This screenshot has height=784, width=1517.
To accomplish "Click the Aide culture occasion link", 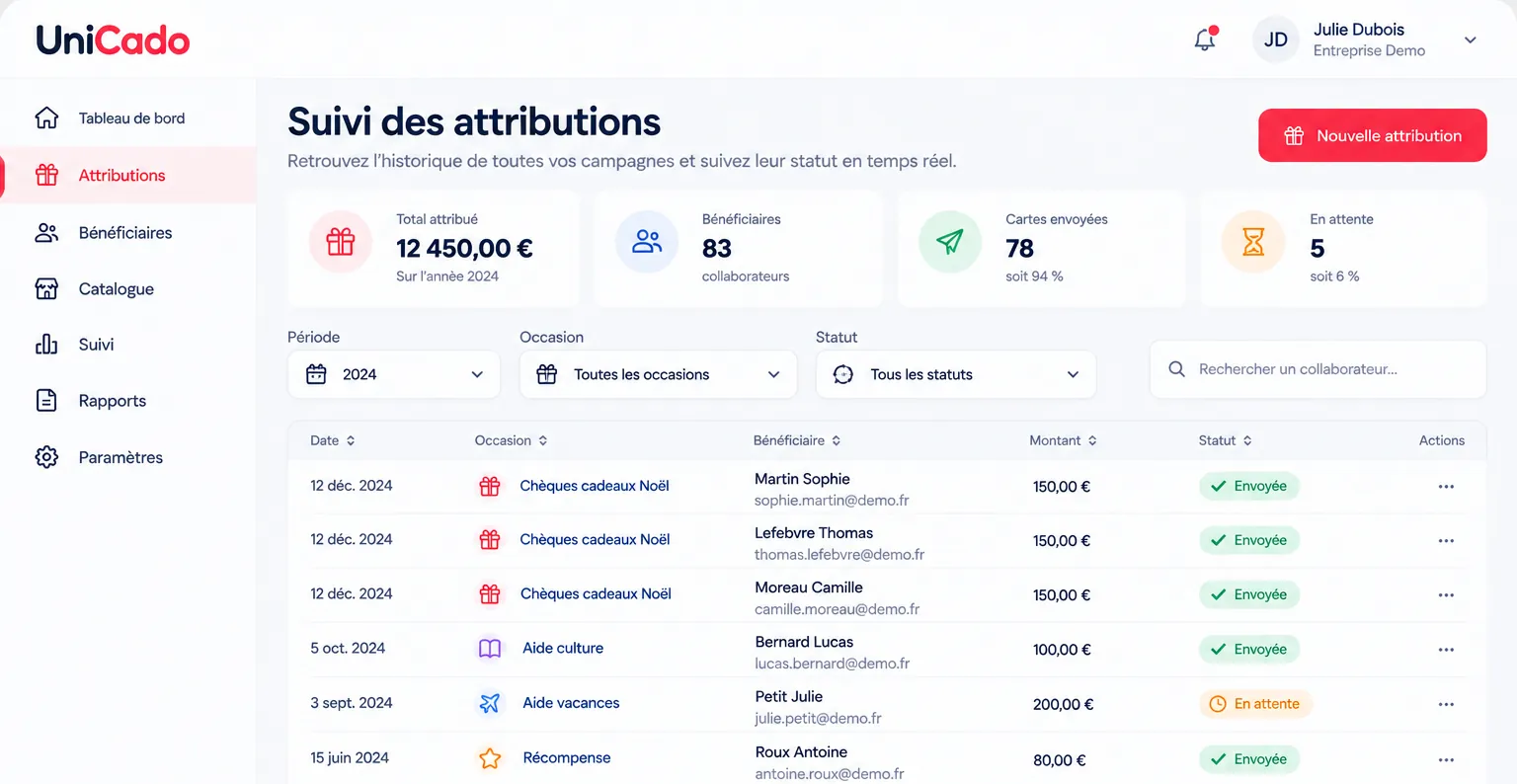I will [563, 648].
